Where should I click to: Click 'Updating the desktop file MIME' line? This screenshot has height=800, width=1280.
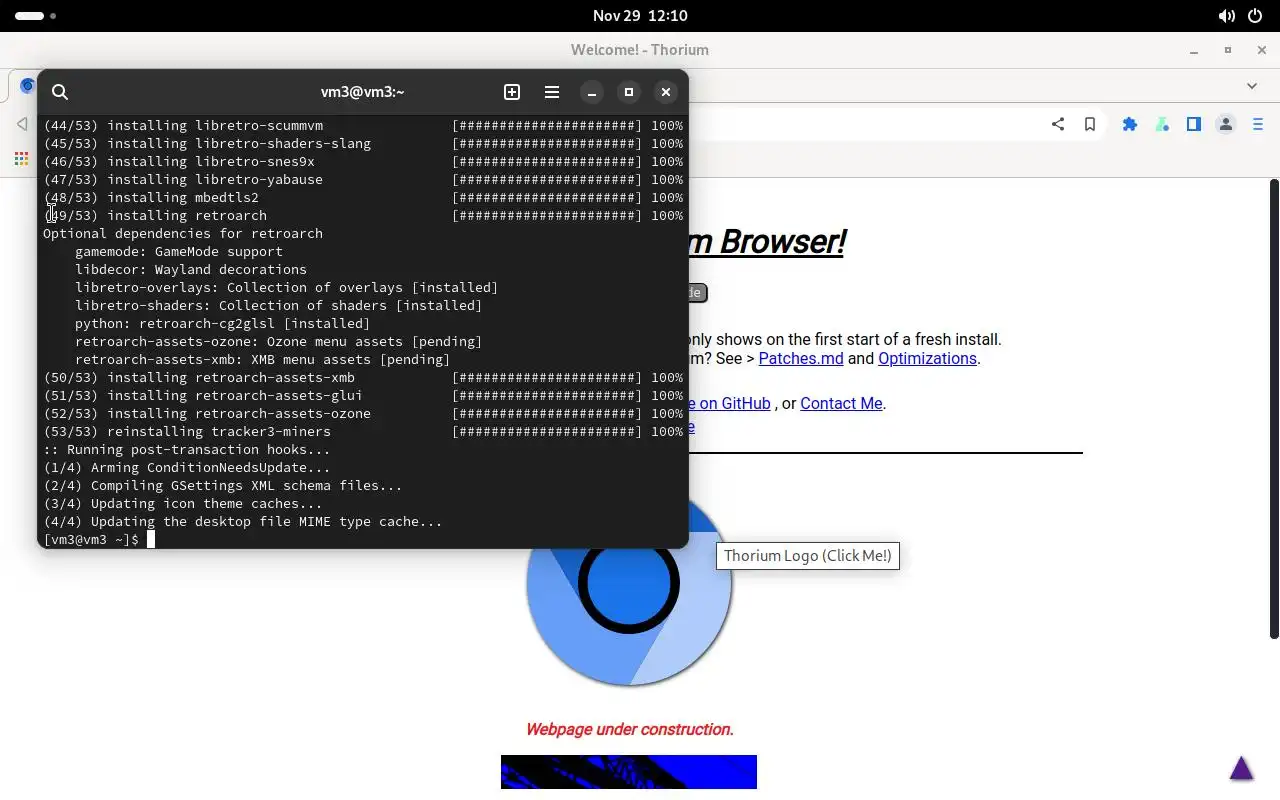(243, 521)
